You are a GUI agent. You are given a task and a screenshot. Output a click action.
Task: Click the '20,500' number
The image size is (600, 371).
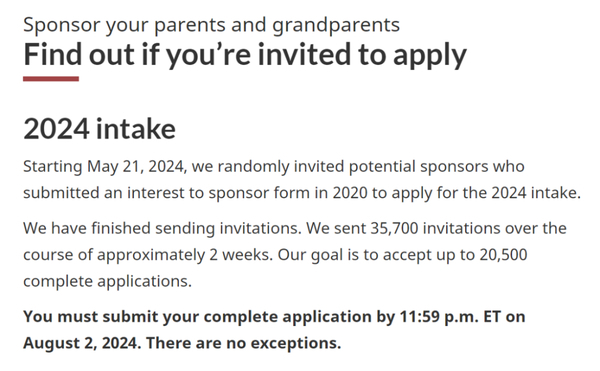coord(504,255)
